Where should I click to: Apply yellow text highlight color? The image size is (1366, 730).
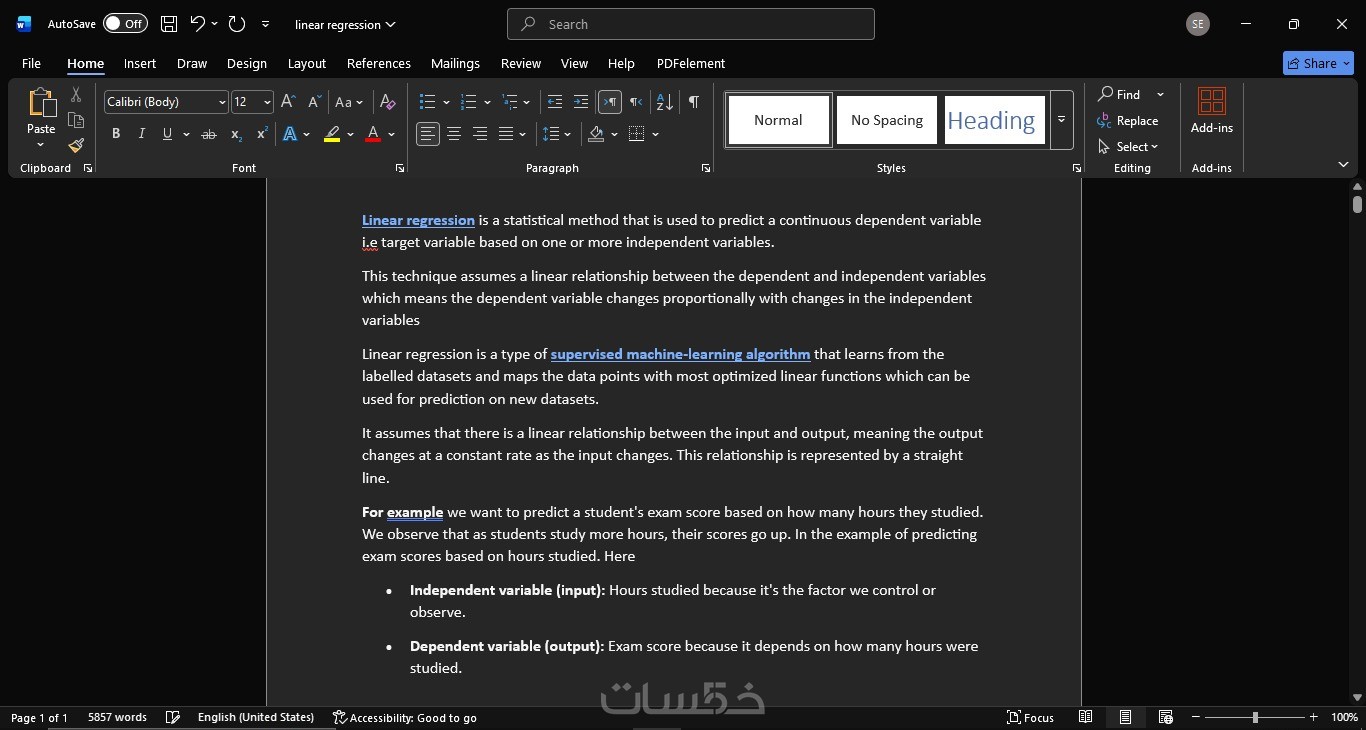pyautogui.click(x=332, y=134)
